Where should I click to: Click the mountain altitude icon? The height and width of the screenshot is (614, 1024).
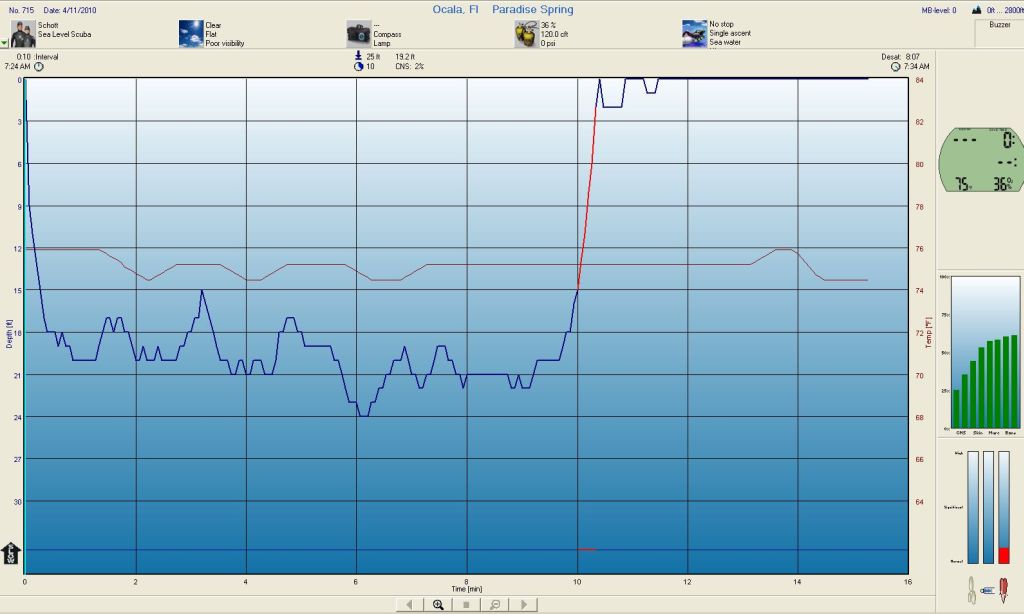(x=977, y=10)
